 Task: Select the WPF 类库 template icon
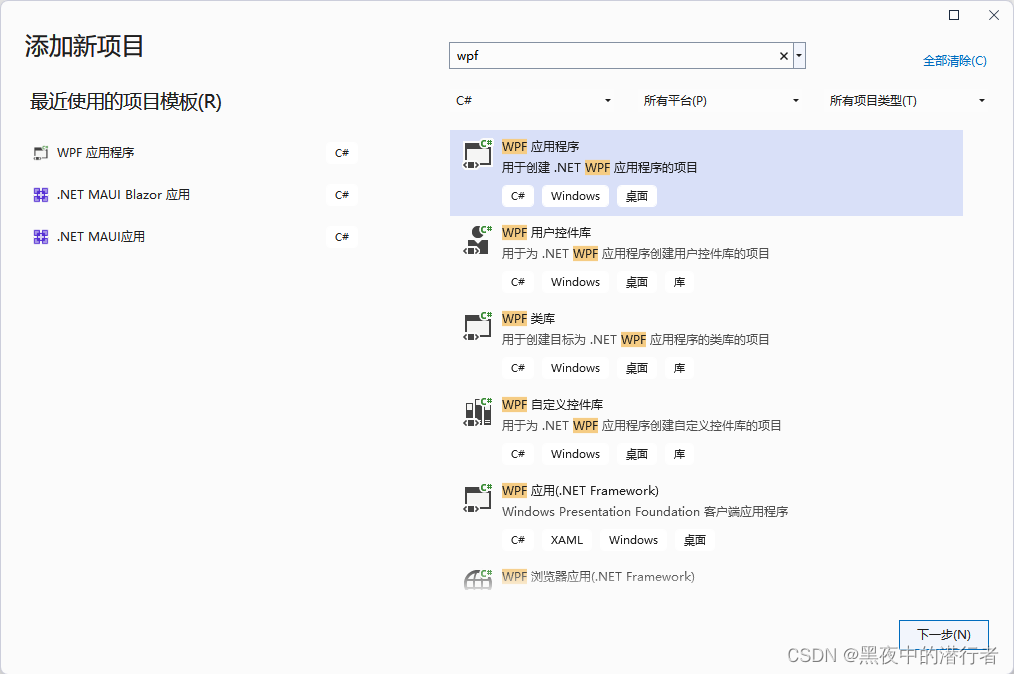point(477,326)
